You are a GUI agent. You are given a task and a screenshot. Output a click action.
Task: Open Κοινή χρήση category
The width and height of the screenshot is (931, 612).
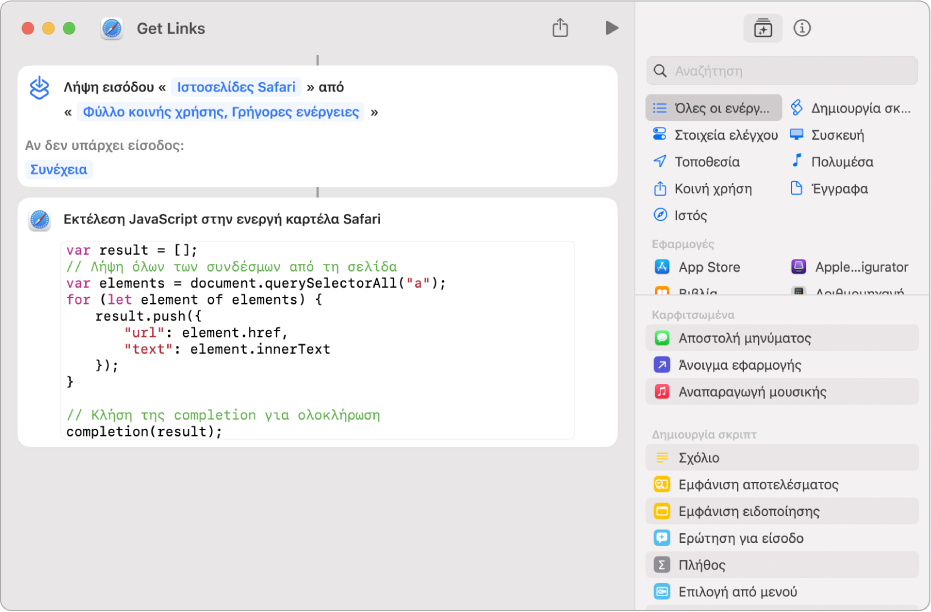tap(702, 189)
